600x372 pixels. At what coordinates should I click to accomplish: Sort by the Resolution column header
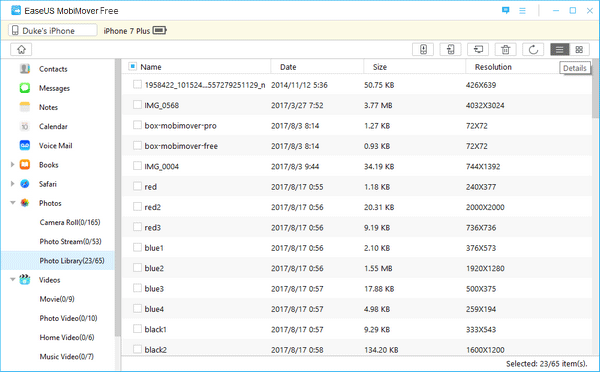pyautogui.click(x=493, y=67)
